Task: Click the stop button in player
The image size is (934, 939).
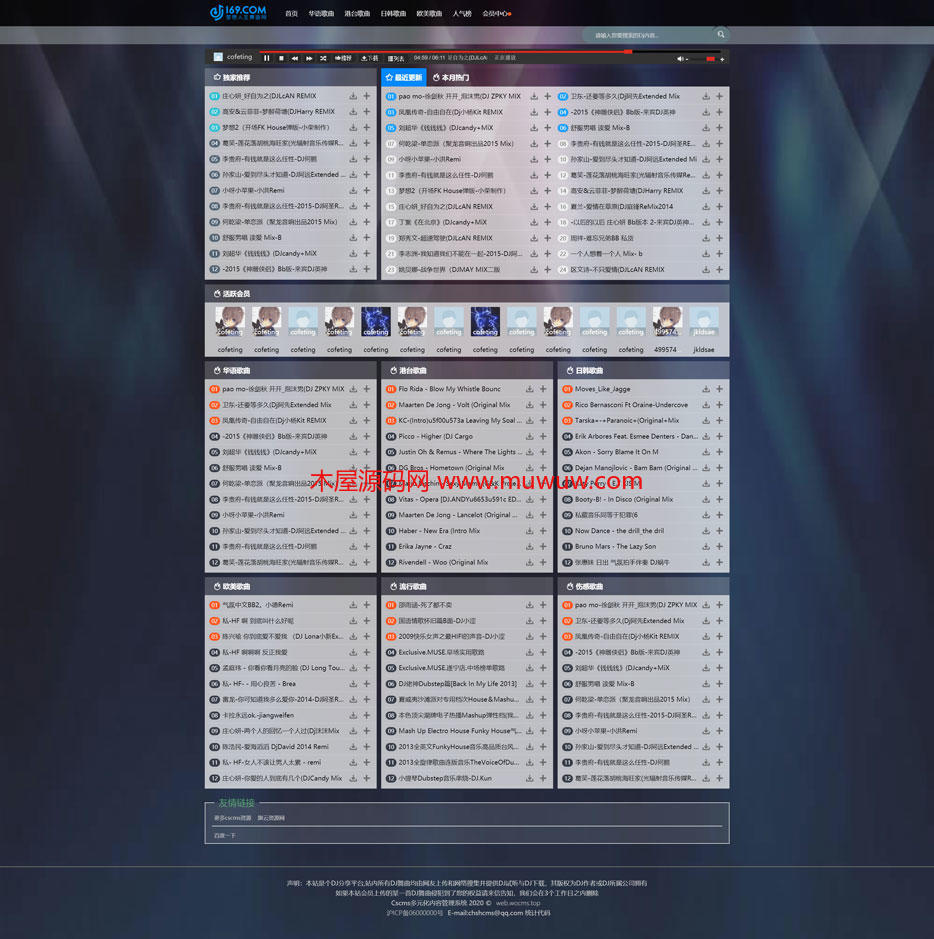Action: [x=281, y=58]
